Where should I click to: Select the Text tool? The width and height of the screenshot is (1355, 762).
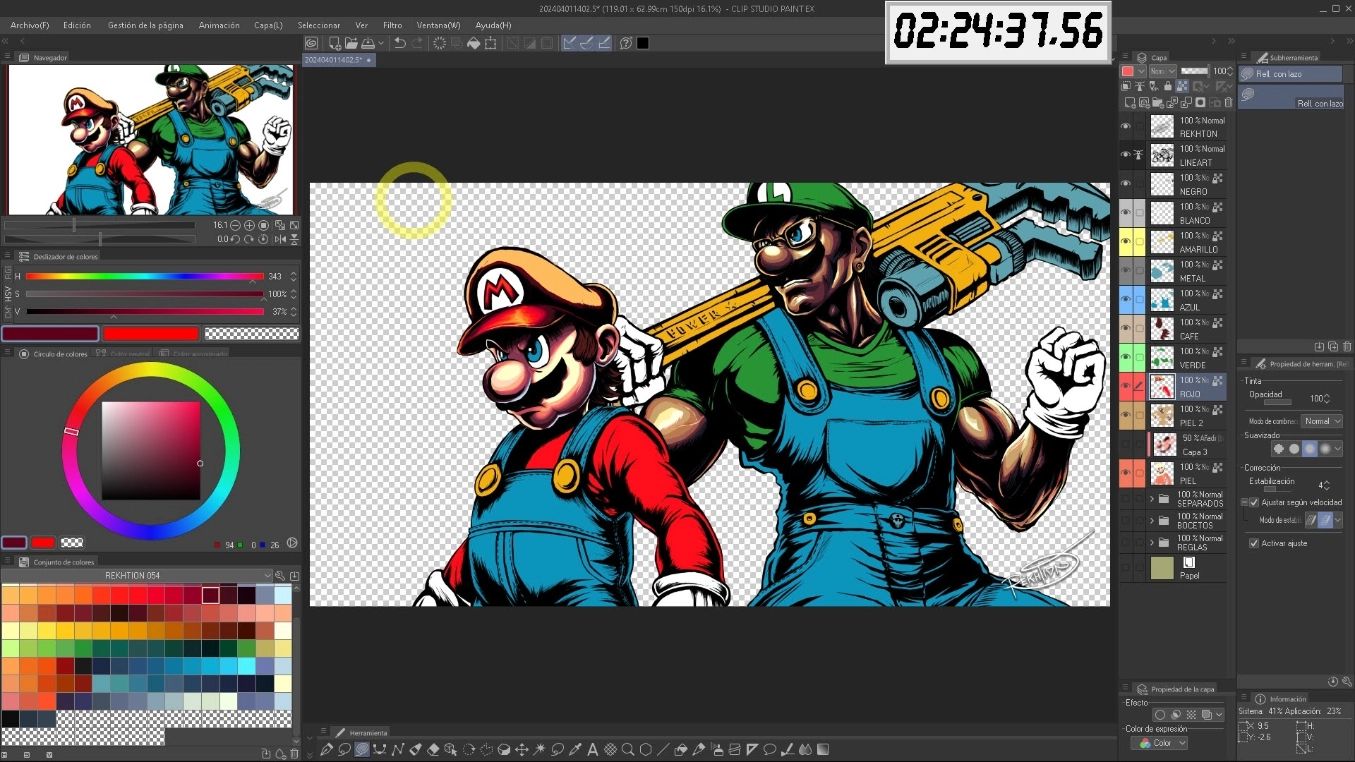(593, 749)
